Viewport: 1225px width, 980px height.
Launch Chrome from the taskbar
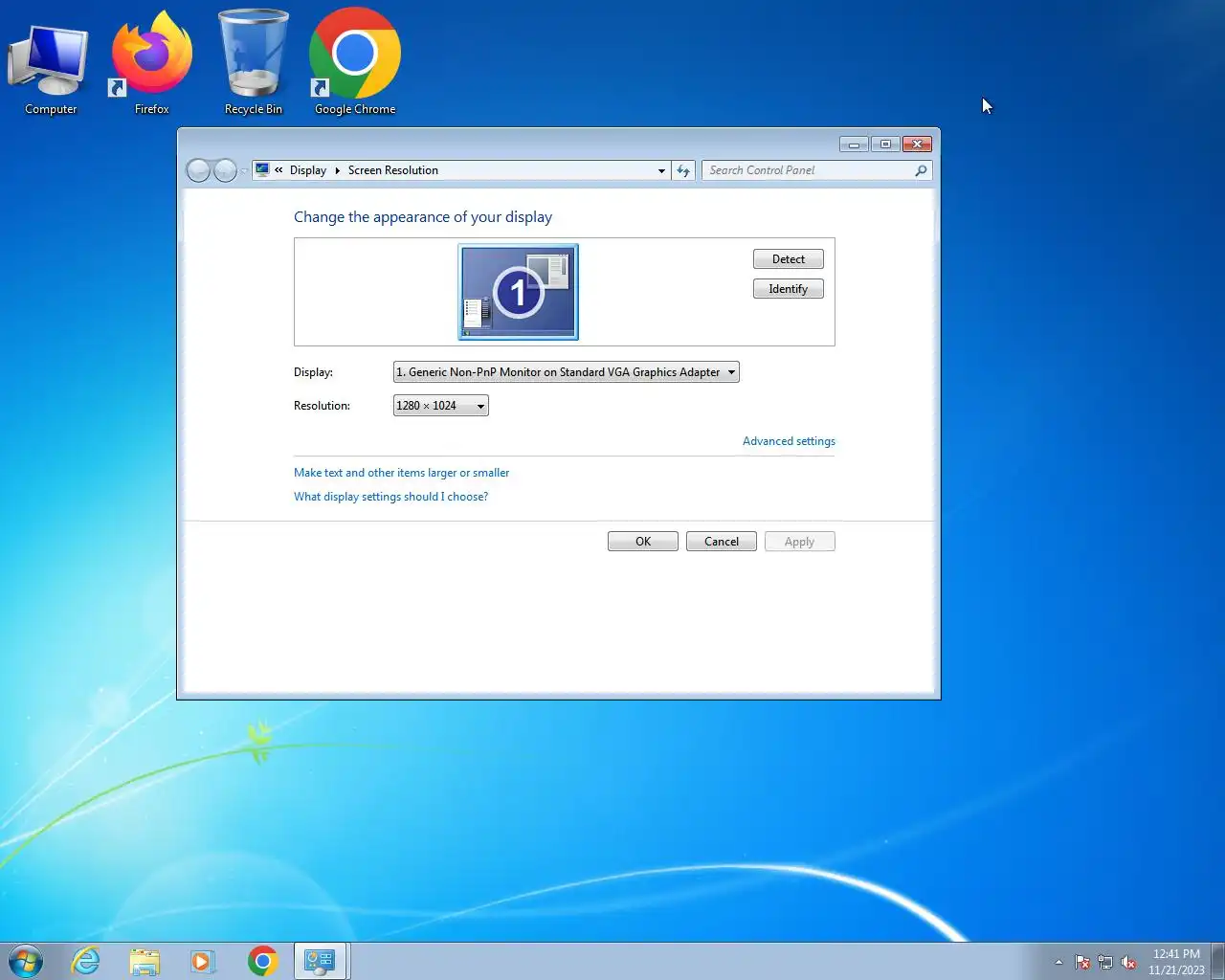(x=262, y=961)
